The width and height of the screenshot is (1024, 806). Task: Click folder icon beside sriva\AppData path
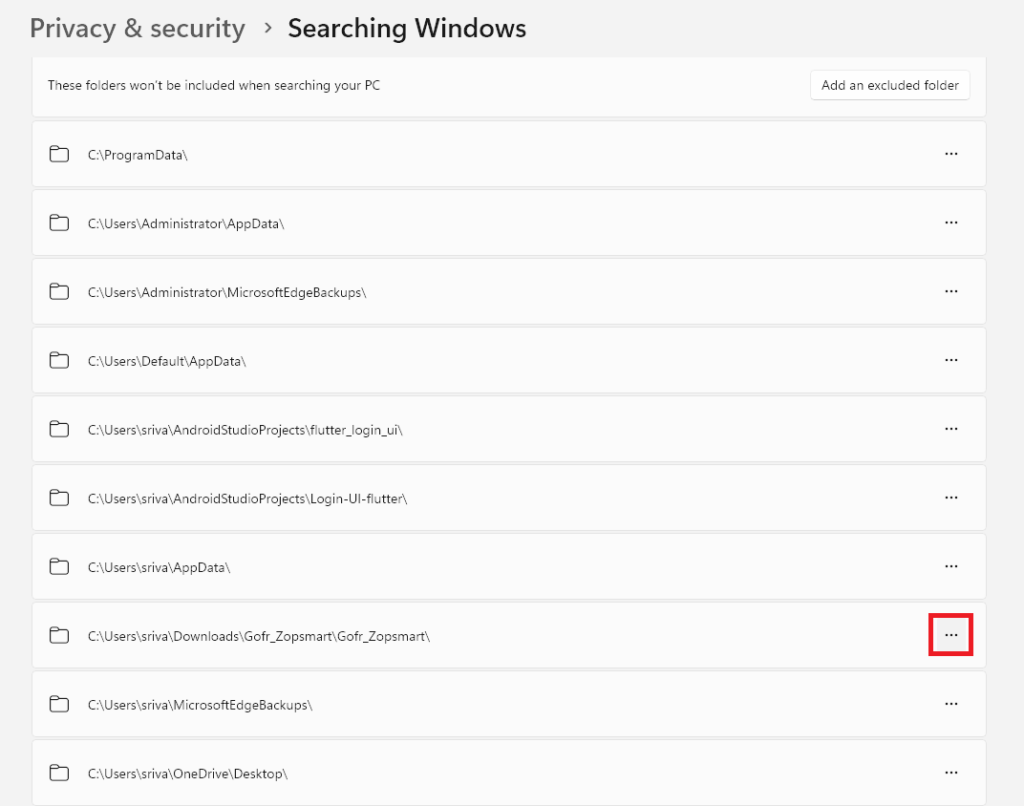point(59,567)
